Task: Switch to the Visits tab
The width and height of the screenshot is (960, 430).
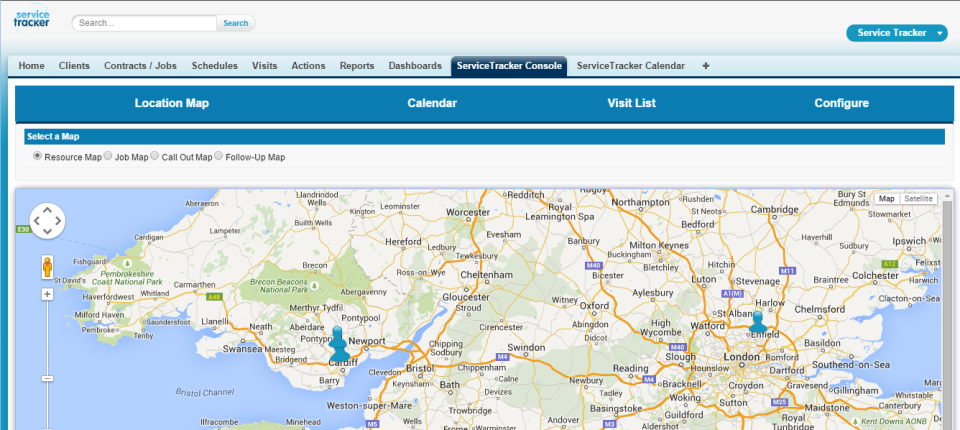Action: pos(264,66)
